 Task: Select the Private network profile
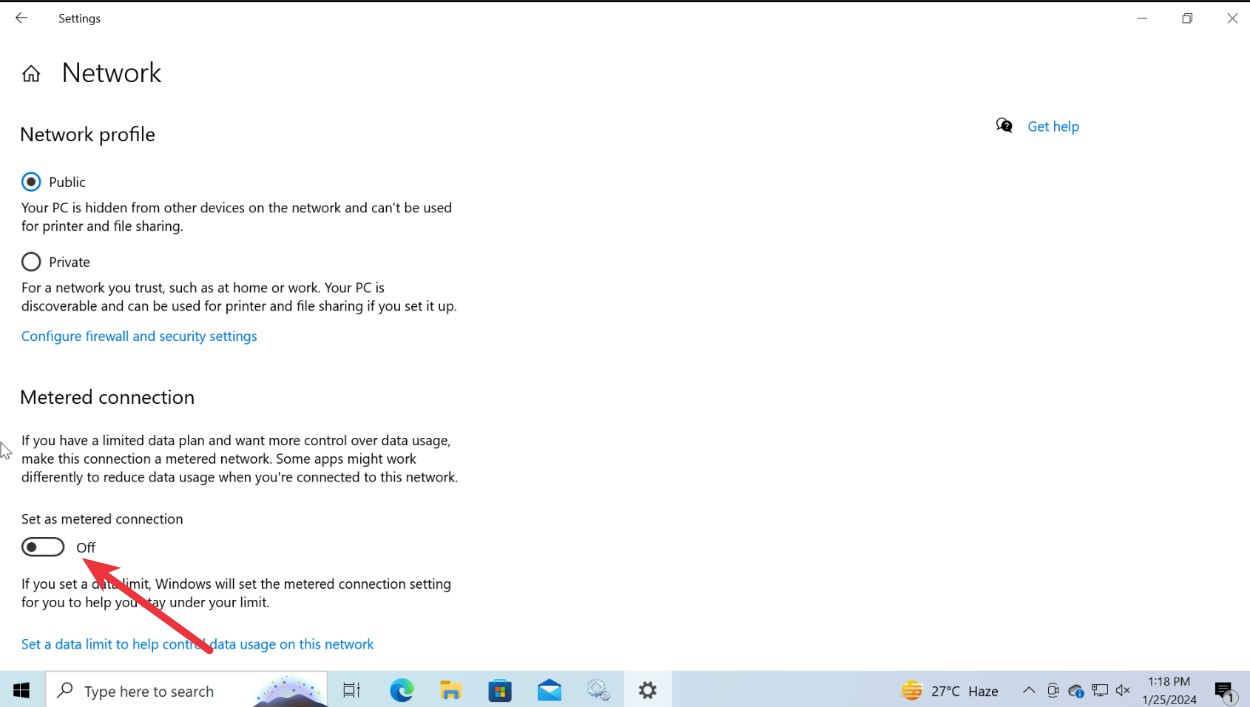coord(31,261)
